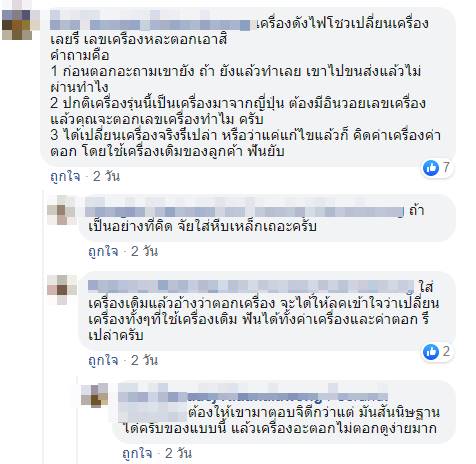Open the top commenter's pixelated profile picture
This screenshot has width=476, height=464.
17,25
